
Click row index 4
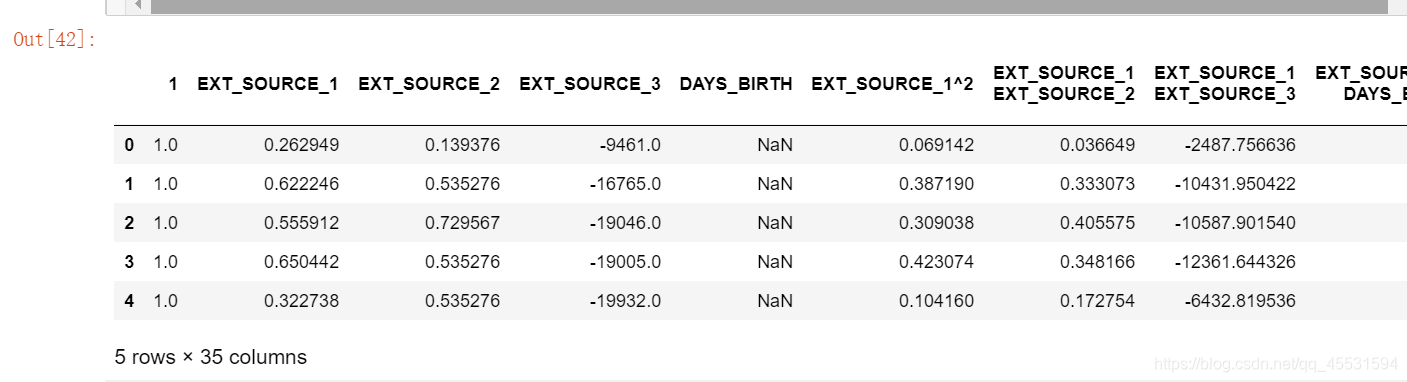click(129, 301)
